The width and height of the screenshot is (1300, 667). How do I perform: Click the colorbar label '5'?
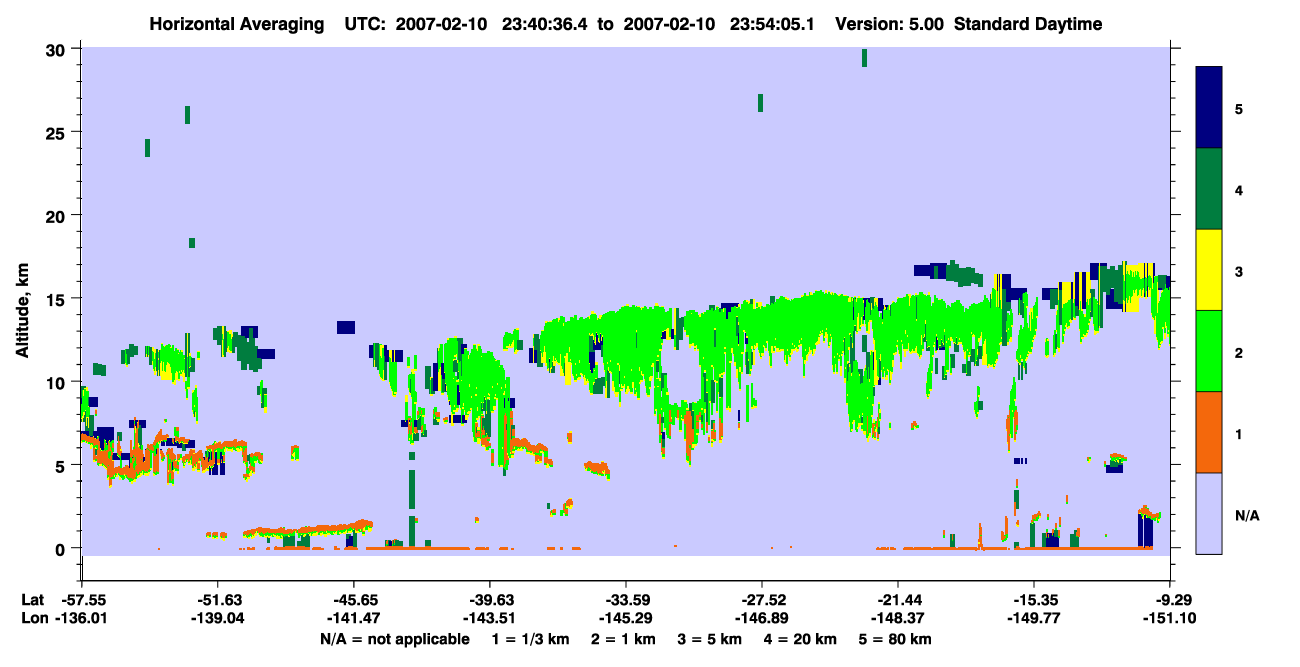(1239, 108)
